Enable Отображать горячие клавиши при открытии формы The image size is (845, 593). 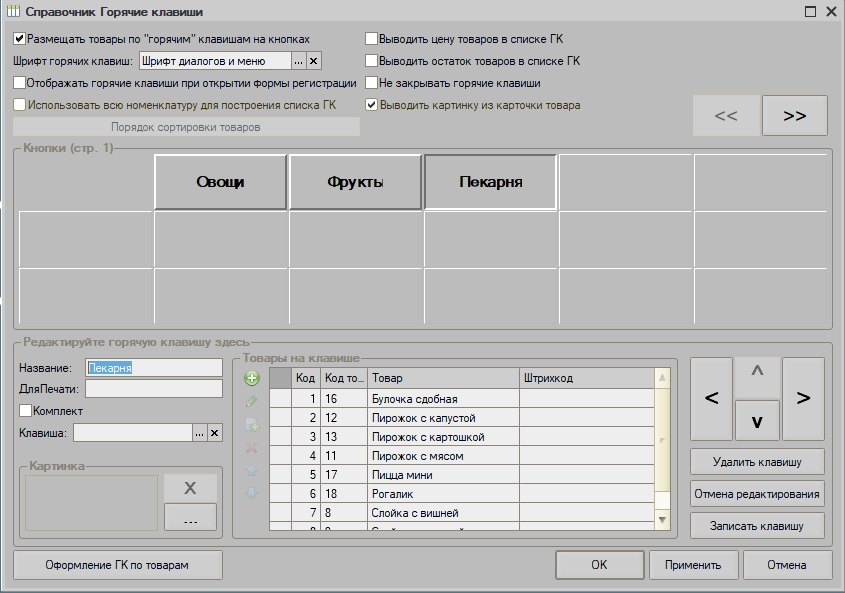pos(19,83)
